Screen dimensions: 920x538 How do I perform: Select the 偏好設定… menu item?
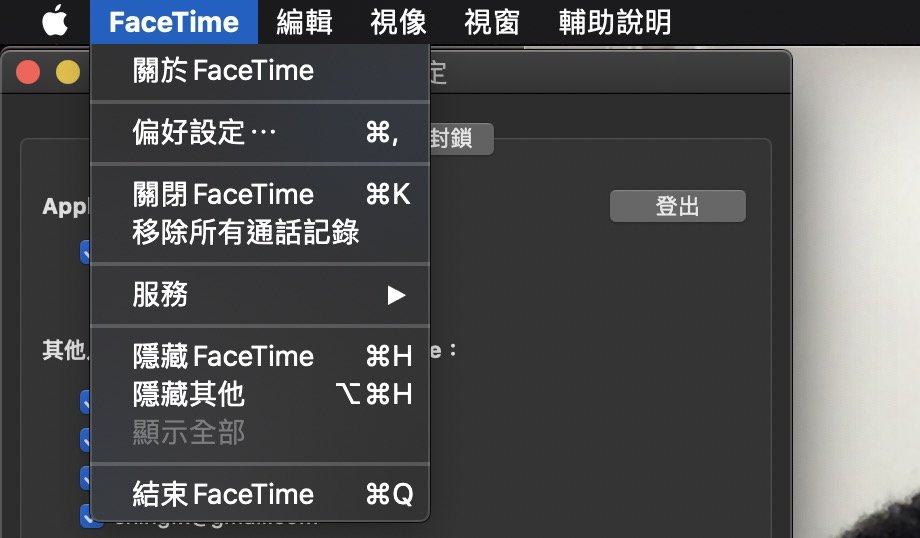205,132
